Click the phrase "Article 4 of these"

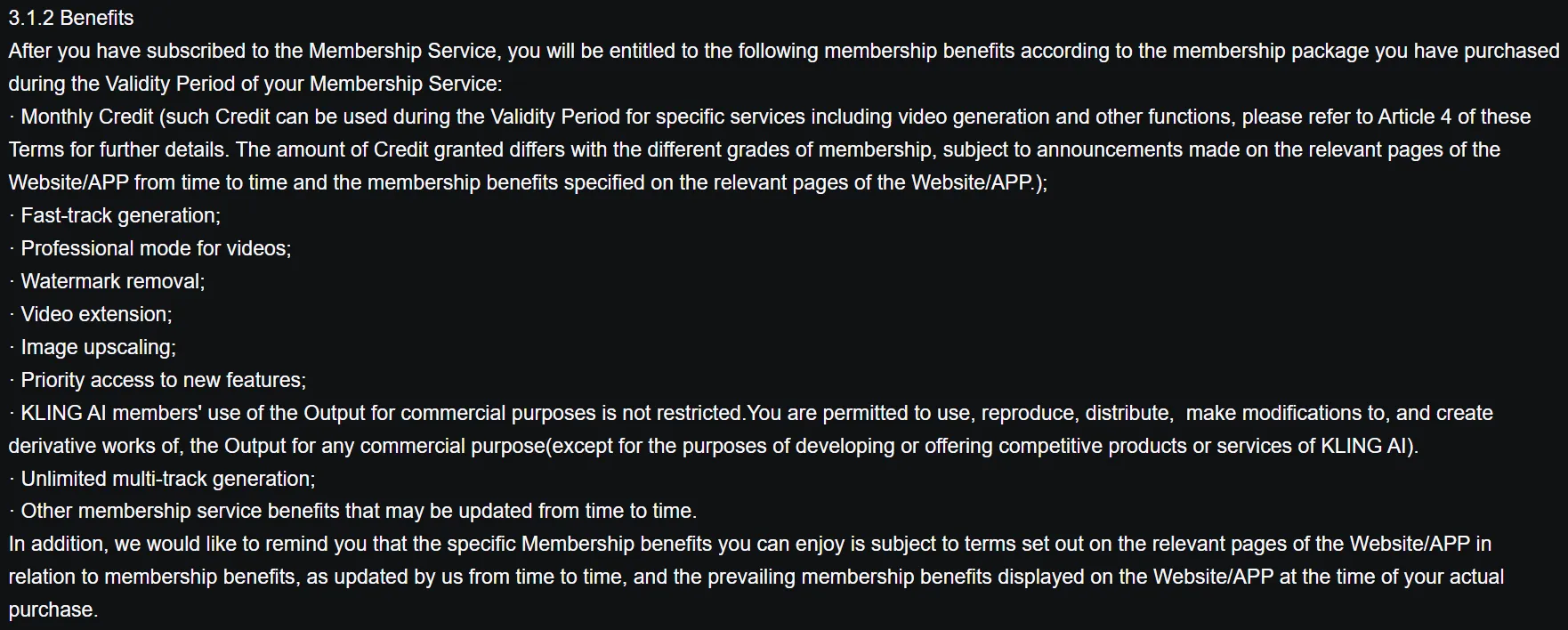pyautogui.click(x=1454, y=117)
